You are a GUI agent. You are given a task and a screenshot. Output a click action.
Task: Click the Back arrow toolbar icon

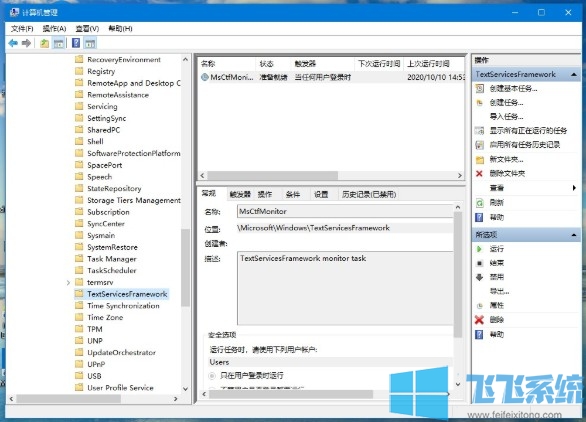(13, 43)
